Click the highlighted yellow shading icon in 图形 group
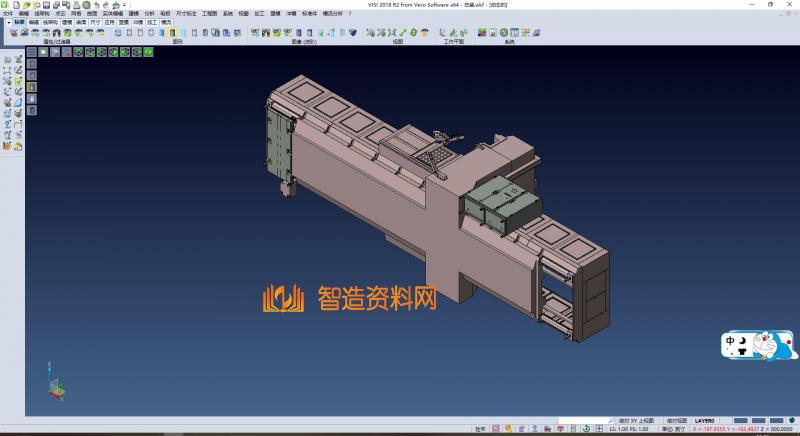The width and height of the screenshot is (800, 436). pyautogui.click(x=171, y=33)
